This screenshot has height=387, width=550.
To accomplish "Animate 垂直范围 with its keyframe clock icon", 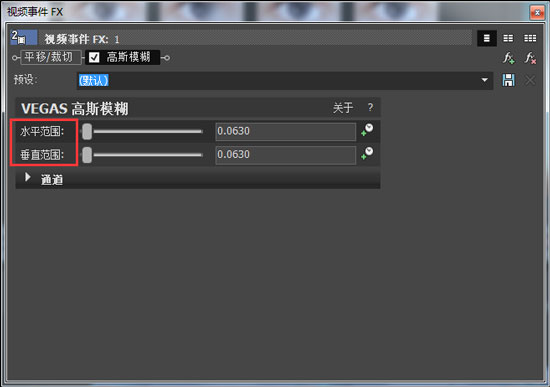I will (x=367, y=154).
